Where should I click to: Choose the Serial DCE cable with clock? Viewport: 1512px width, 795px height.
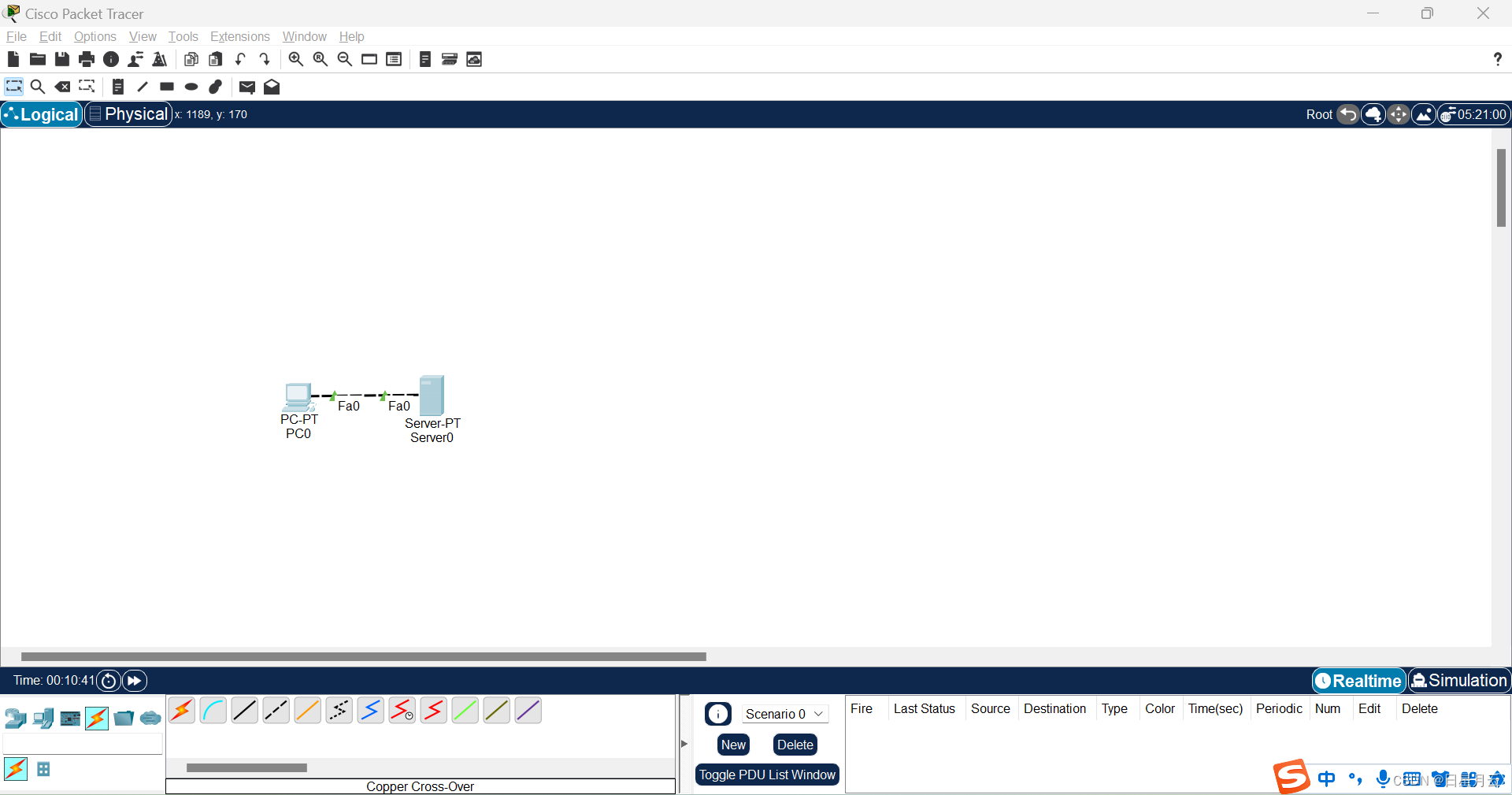(x=402, y=711)
